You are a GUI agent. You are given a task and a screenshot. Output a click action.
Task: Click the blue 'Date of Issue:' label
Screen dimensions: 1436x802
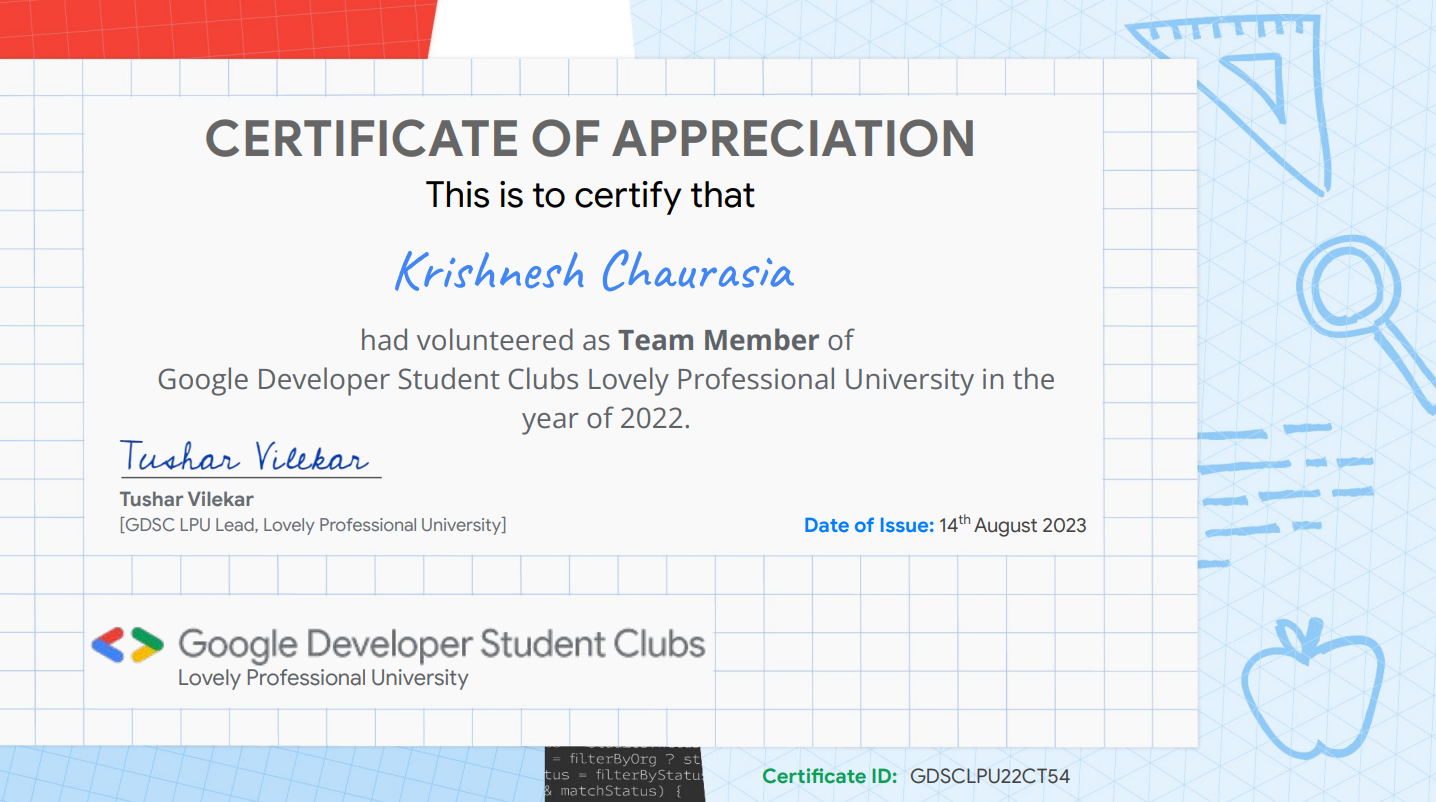869,525
